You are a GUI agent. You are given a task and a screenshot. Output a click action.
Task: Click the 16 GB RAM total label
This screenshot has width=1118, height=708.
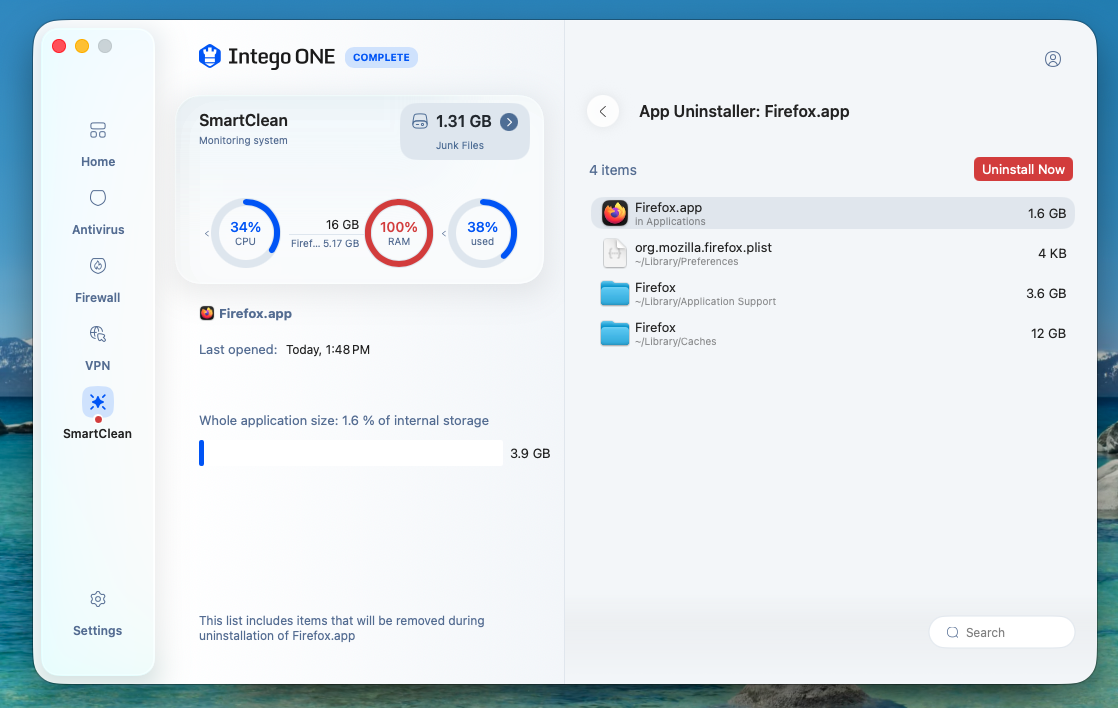(342, 225)
